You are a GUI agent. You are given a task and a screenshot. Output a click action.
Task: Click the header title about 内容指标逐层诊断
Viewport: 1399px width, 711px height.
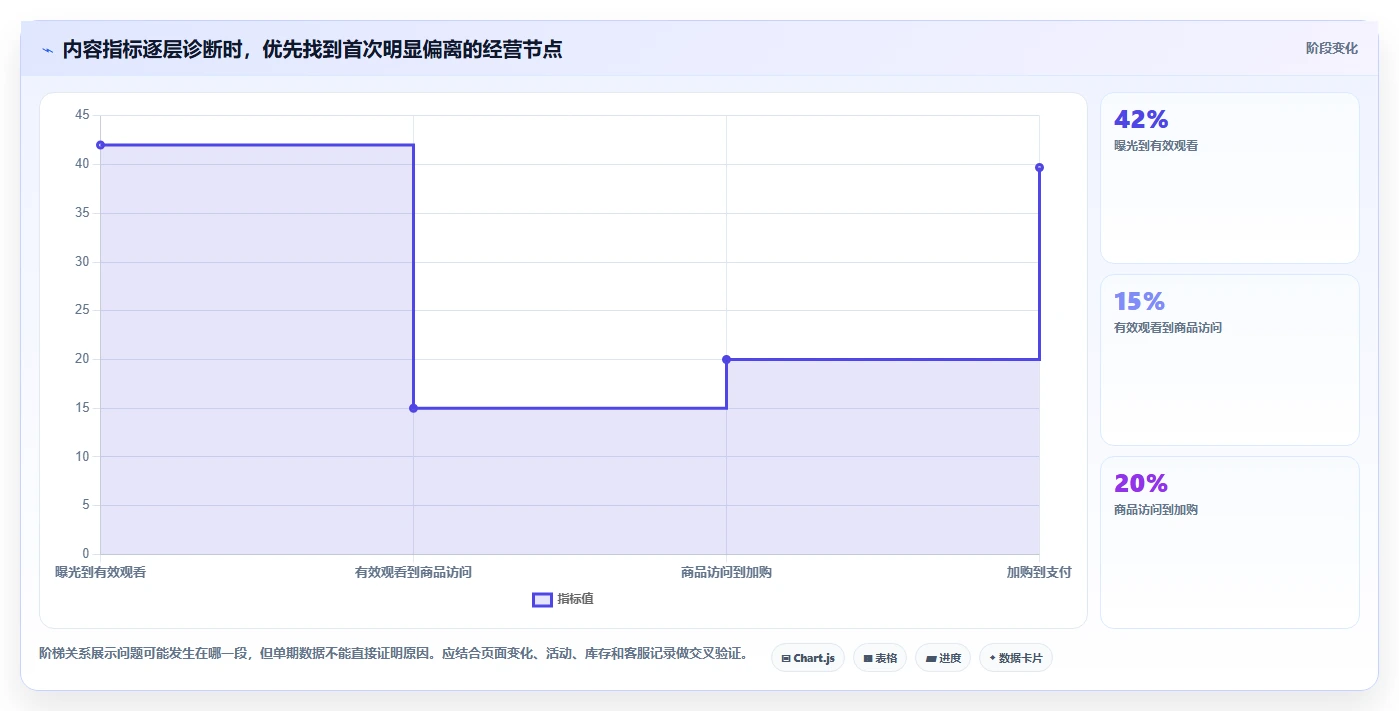tap(312, 49)
